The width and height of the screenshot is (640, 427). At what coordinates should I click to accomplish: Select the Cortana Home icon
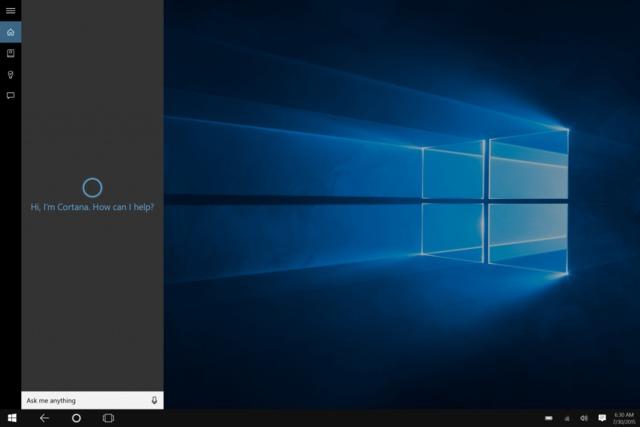[11, 32]
